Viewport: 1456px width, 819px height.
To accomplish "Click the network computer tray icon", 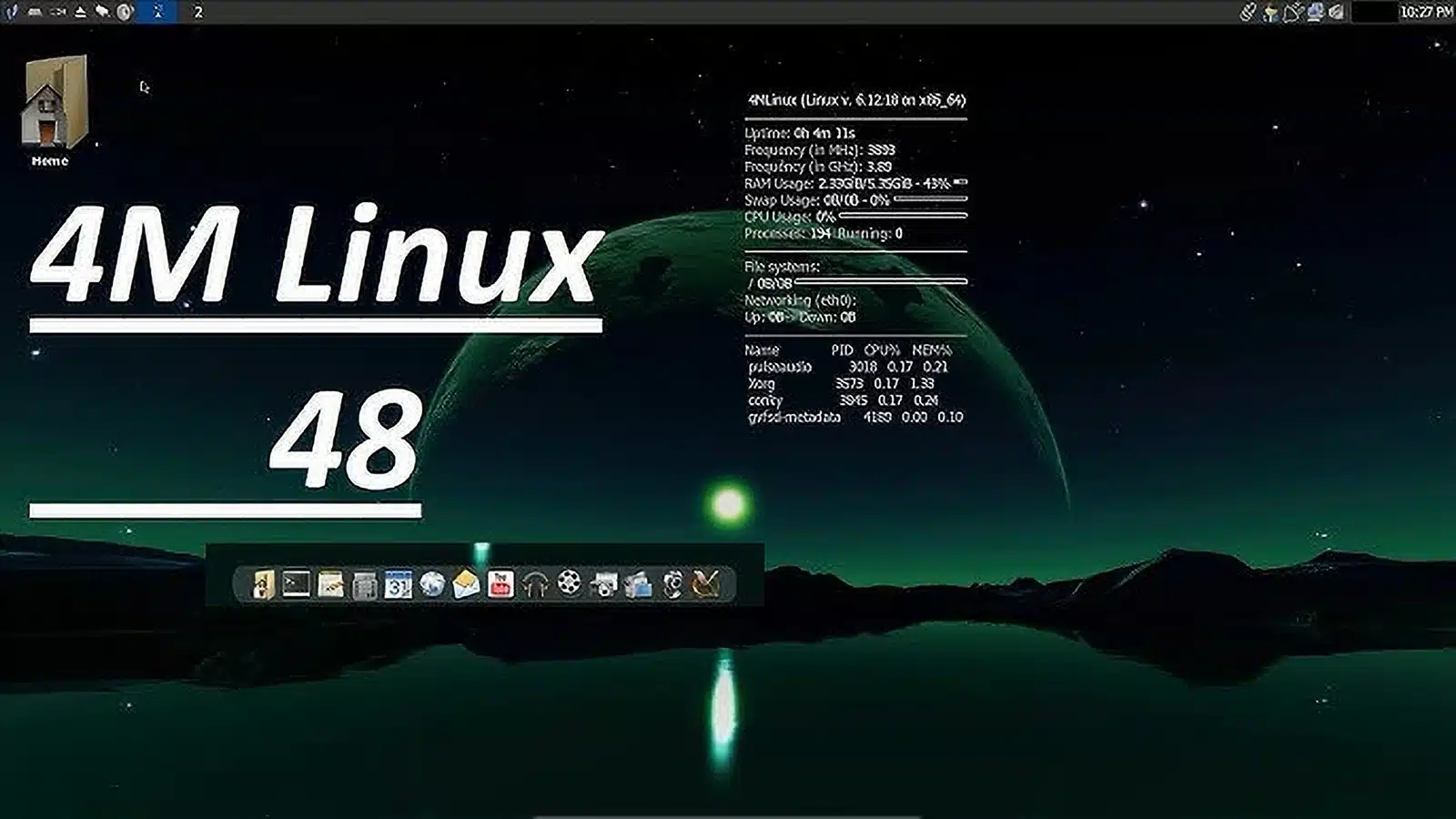I will pos(1316,12).
